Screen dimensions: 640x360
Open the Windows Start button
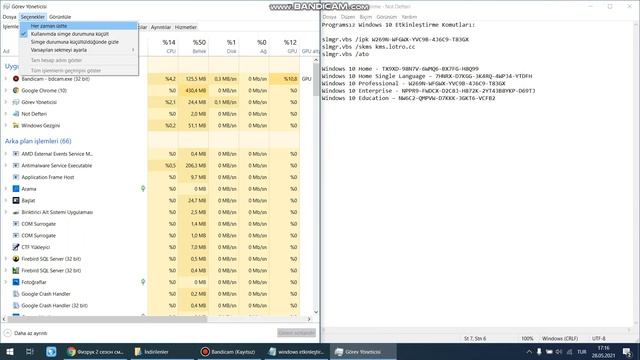[x=10, y=351]
